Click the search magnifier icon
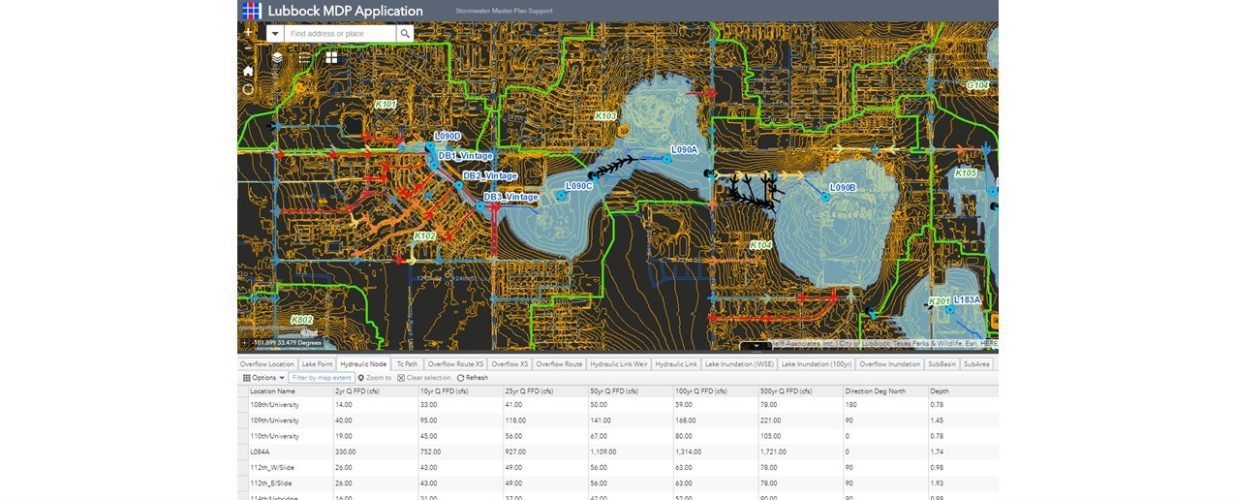Viewport: 1235px width, 500px height. coord(404,34)
